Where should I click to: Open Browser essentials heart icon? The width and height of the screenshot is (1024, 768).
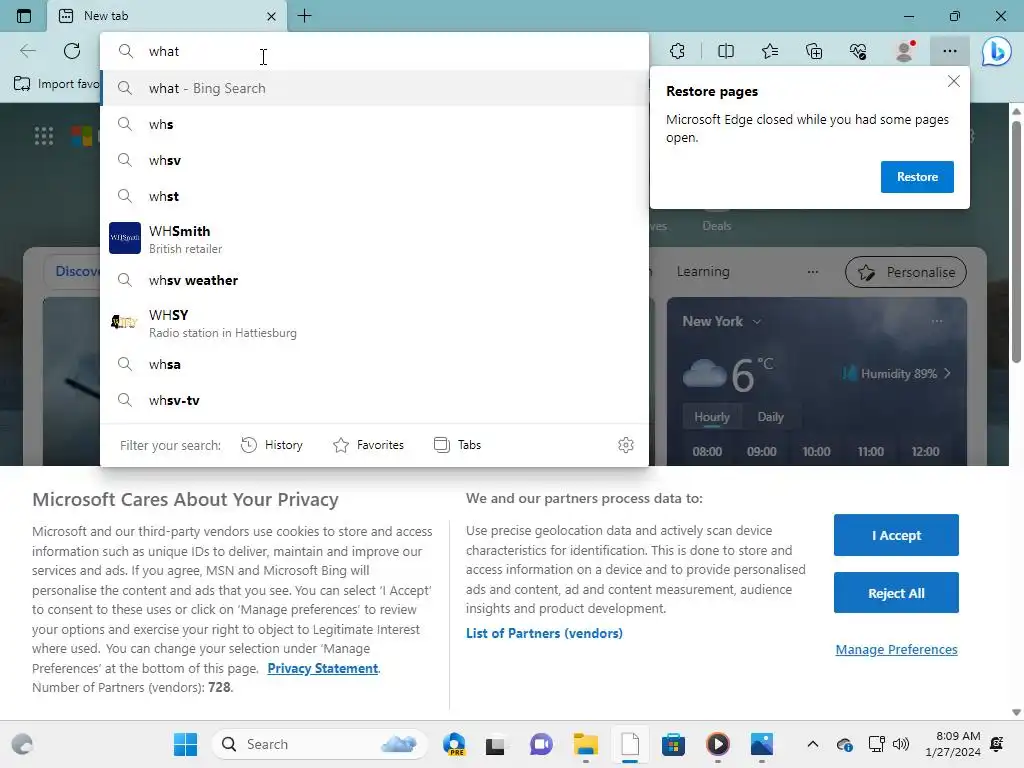click(x=858, y=51)
